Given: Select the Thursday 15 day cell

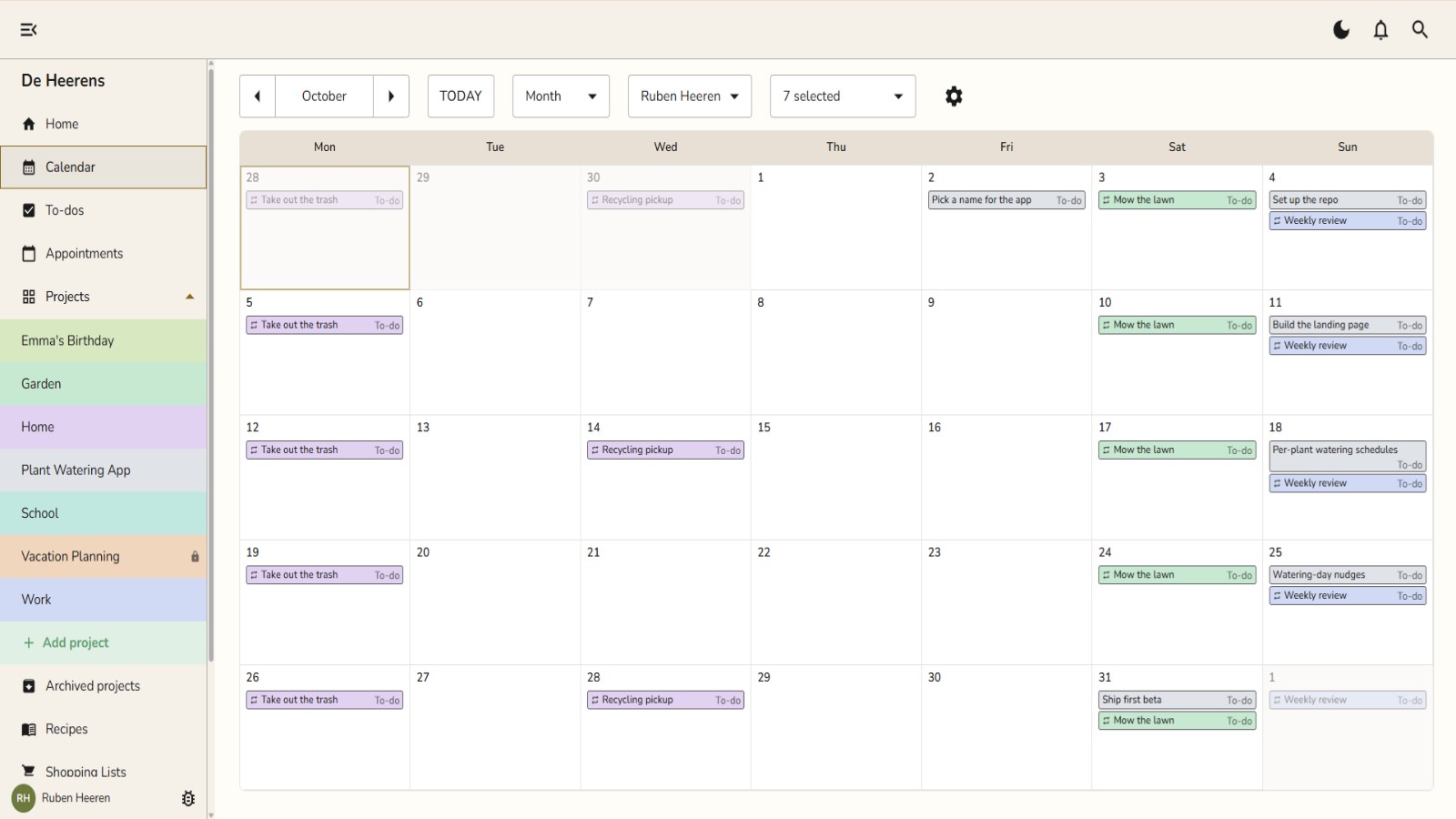Looking at the screenshot, I should (836, 478).
